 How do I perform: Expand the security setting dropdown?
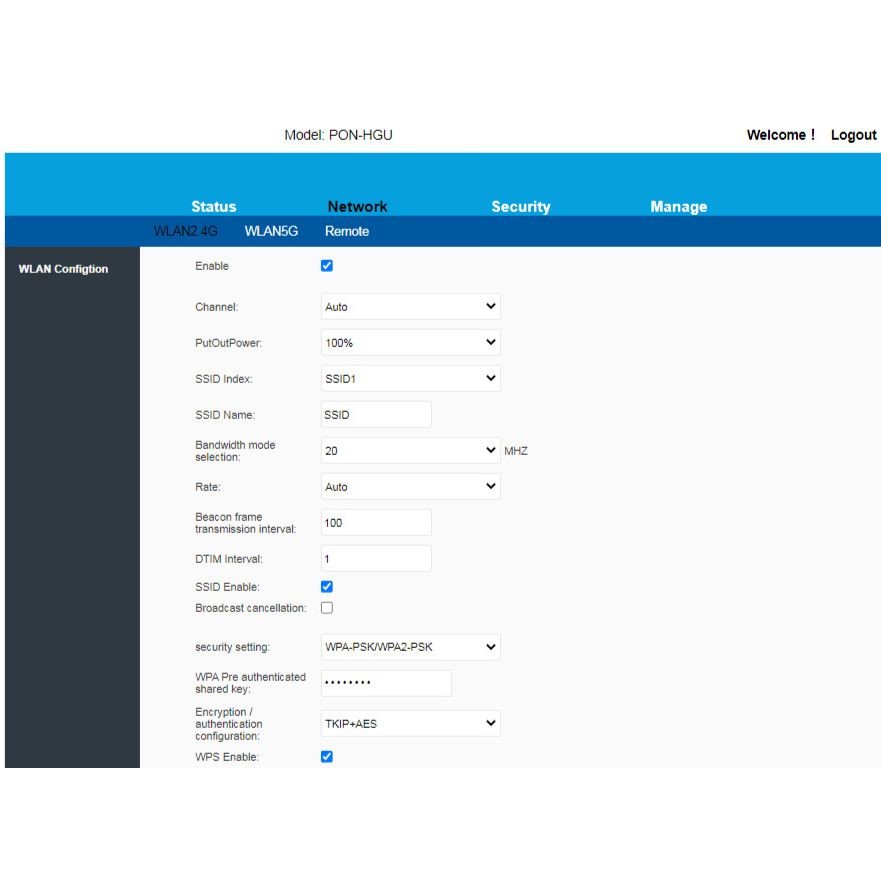point(410,647)
